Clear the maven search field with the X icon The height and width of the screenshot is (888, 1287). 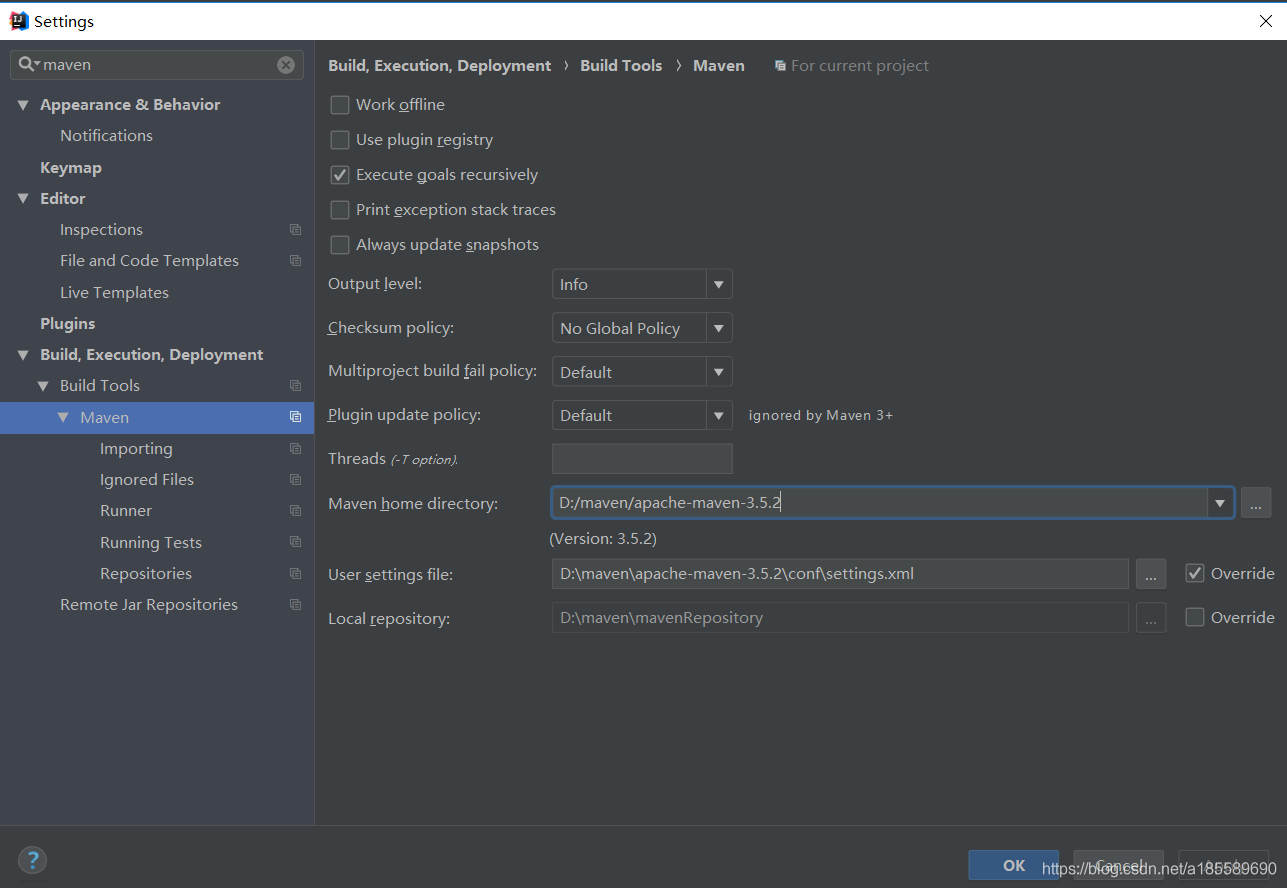coord(286,65)
